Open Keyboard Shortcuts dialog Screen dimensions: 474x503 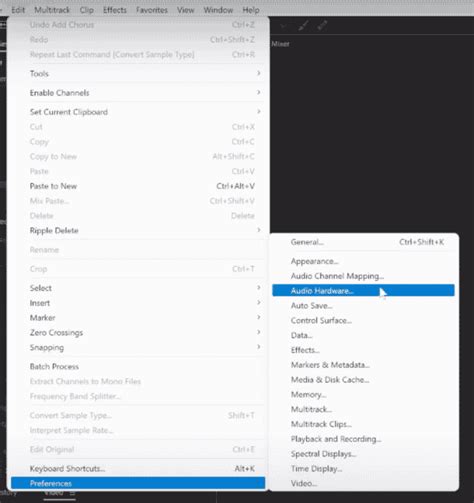138,468
